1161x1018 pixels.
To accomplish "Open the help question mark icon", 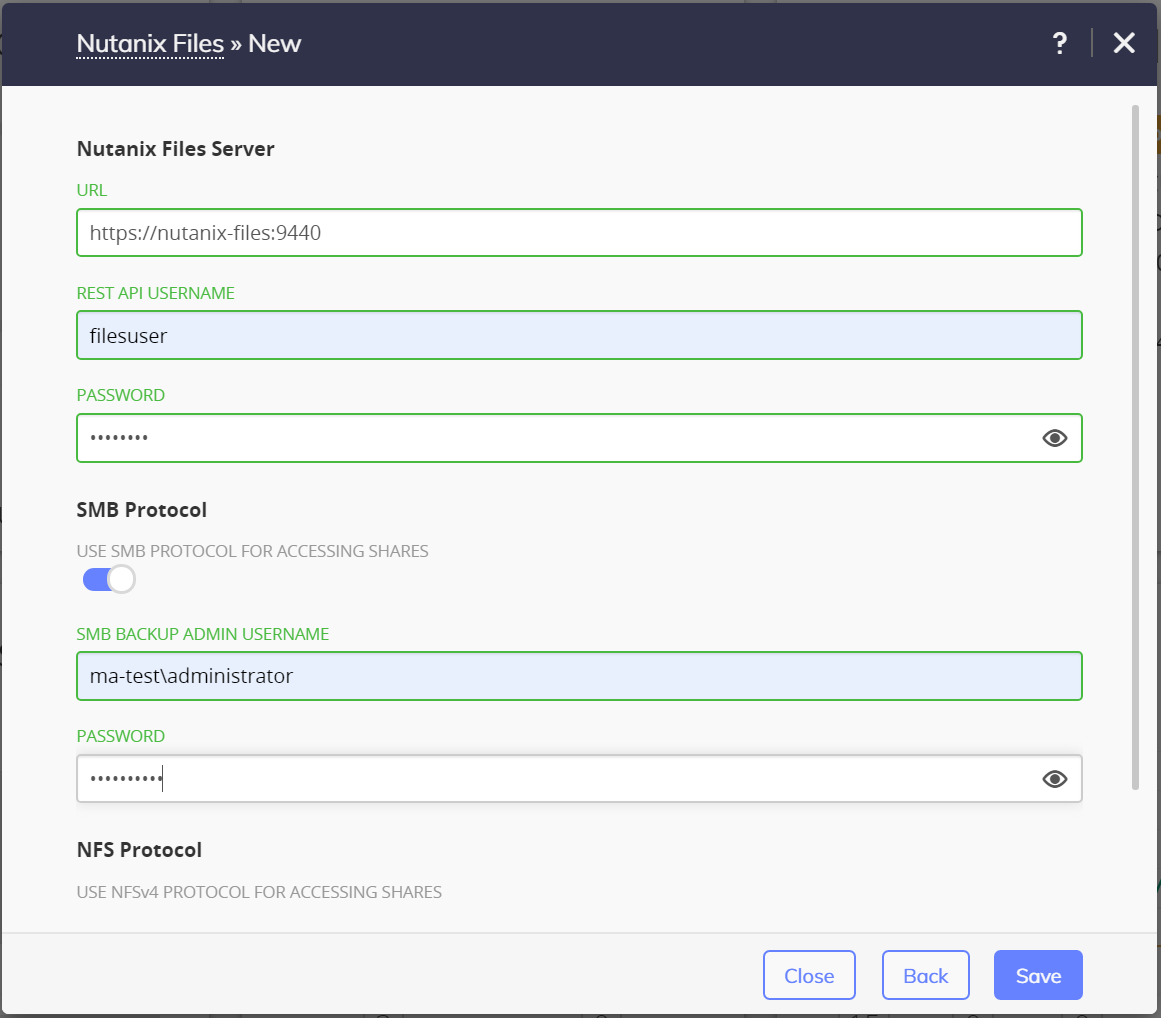I will 1060,43.
